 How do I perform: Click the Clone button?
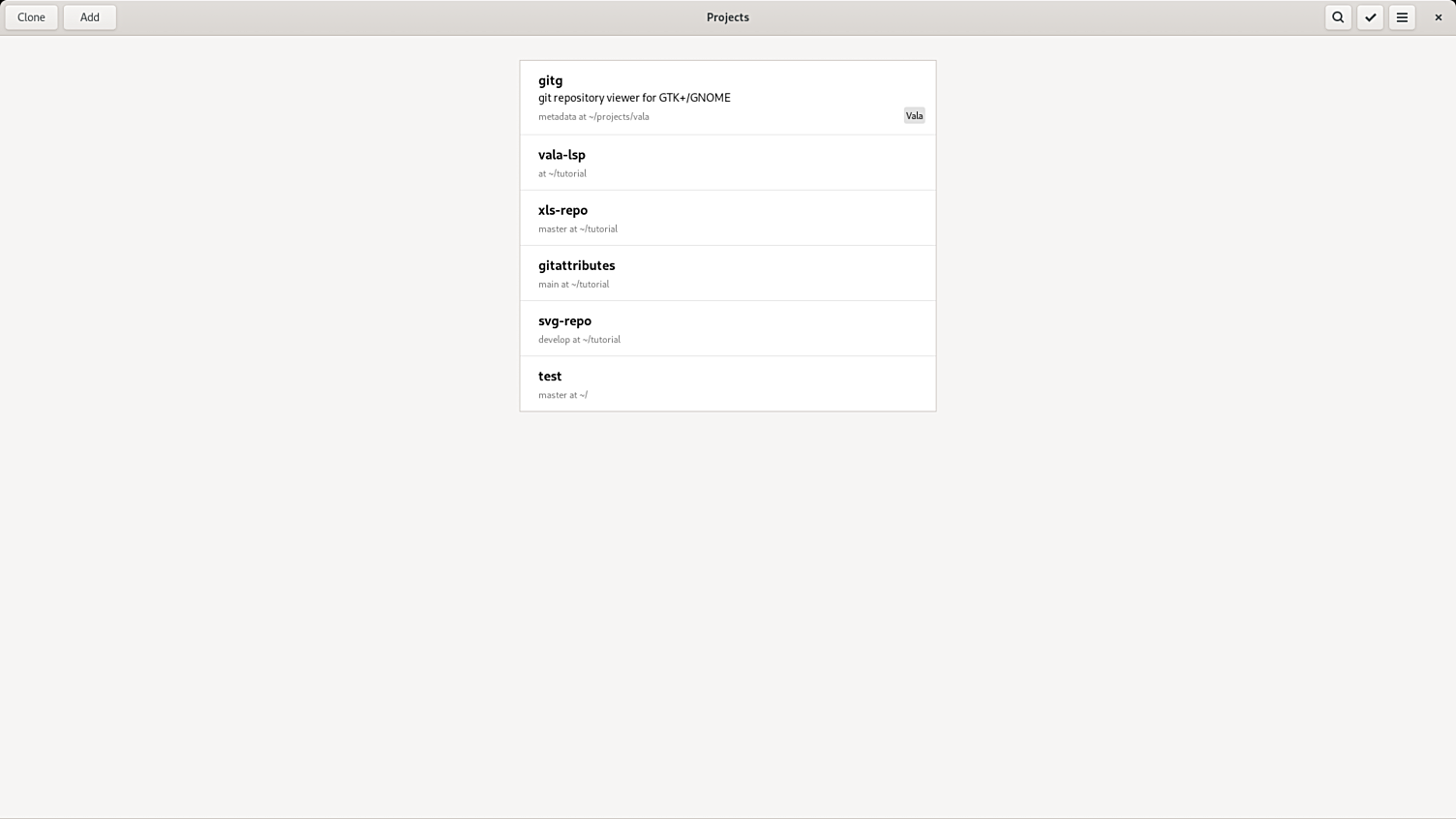31,17
